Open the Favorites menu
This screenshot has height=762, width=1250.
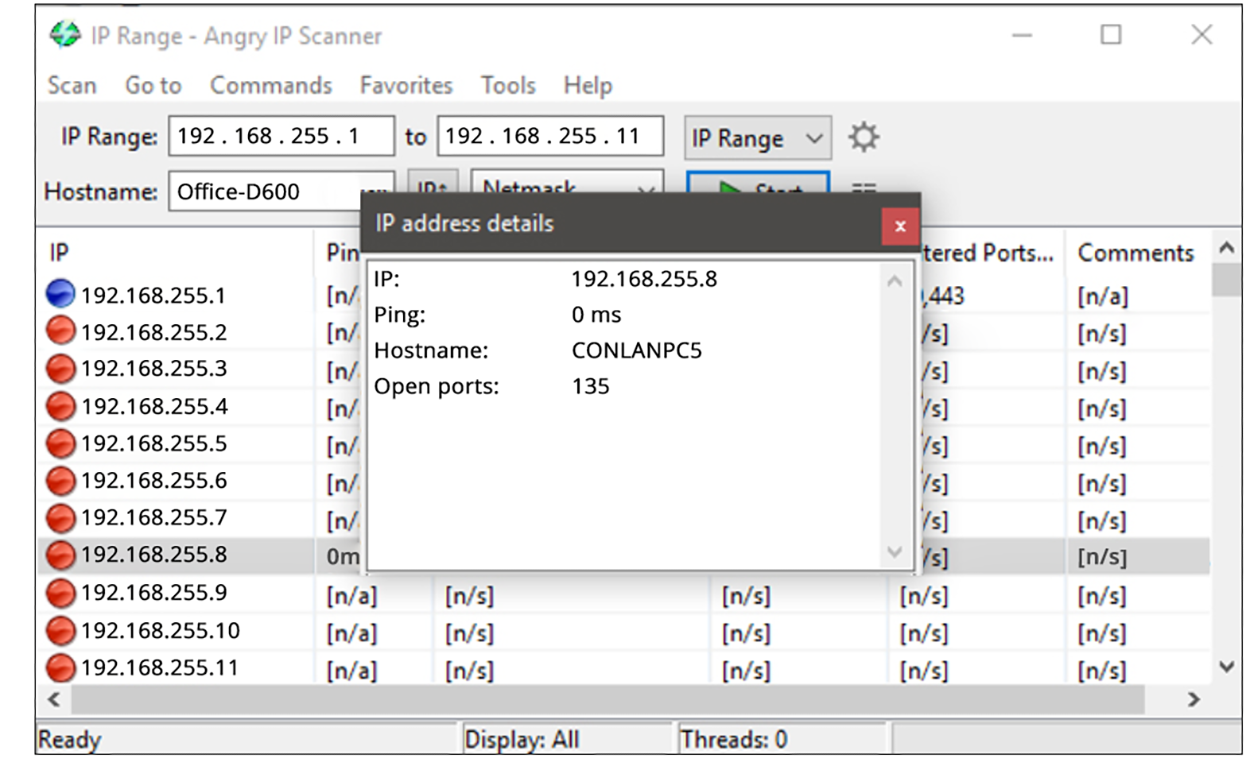click(x=406, y=86)
